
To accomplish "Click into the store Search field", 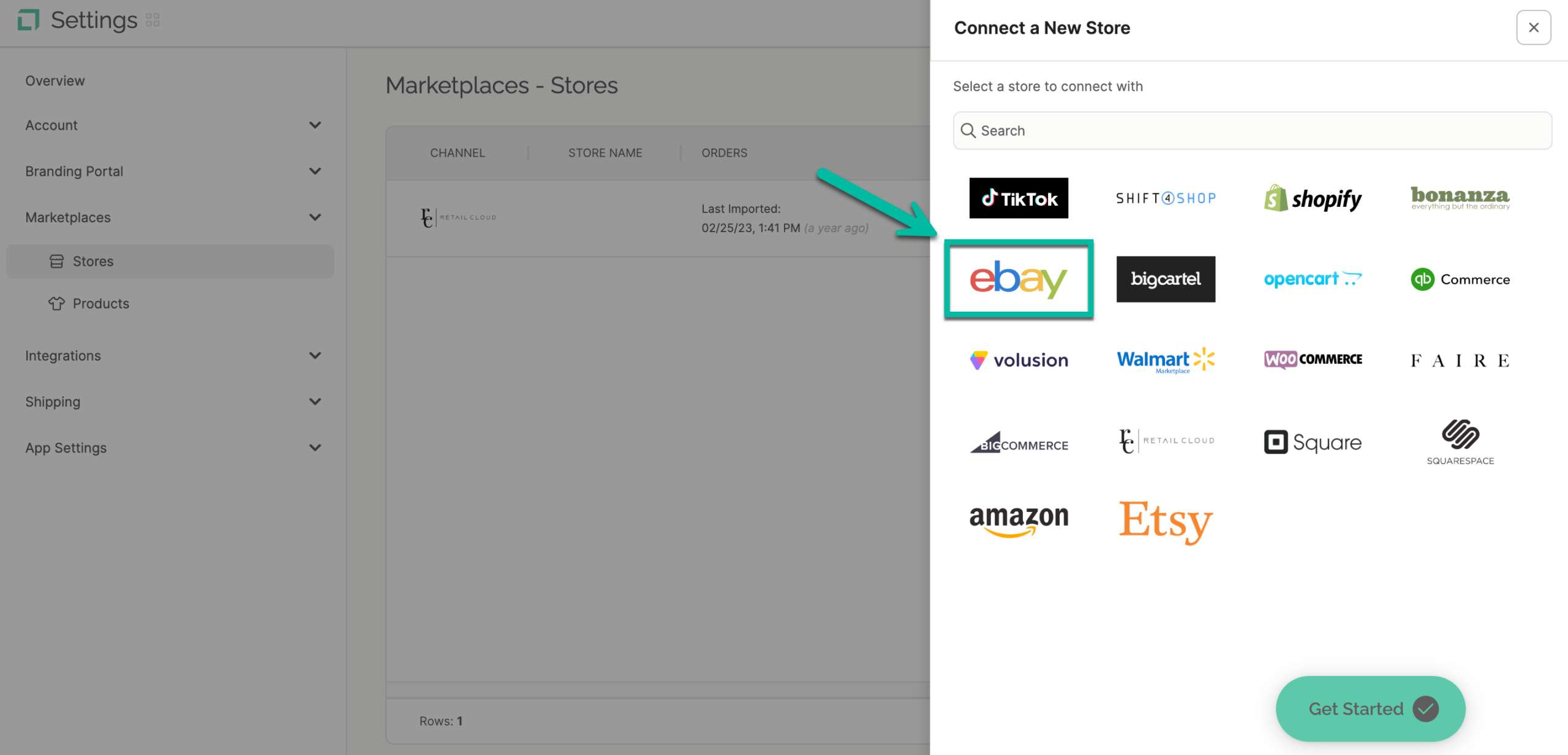I will 1252,130.
